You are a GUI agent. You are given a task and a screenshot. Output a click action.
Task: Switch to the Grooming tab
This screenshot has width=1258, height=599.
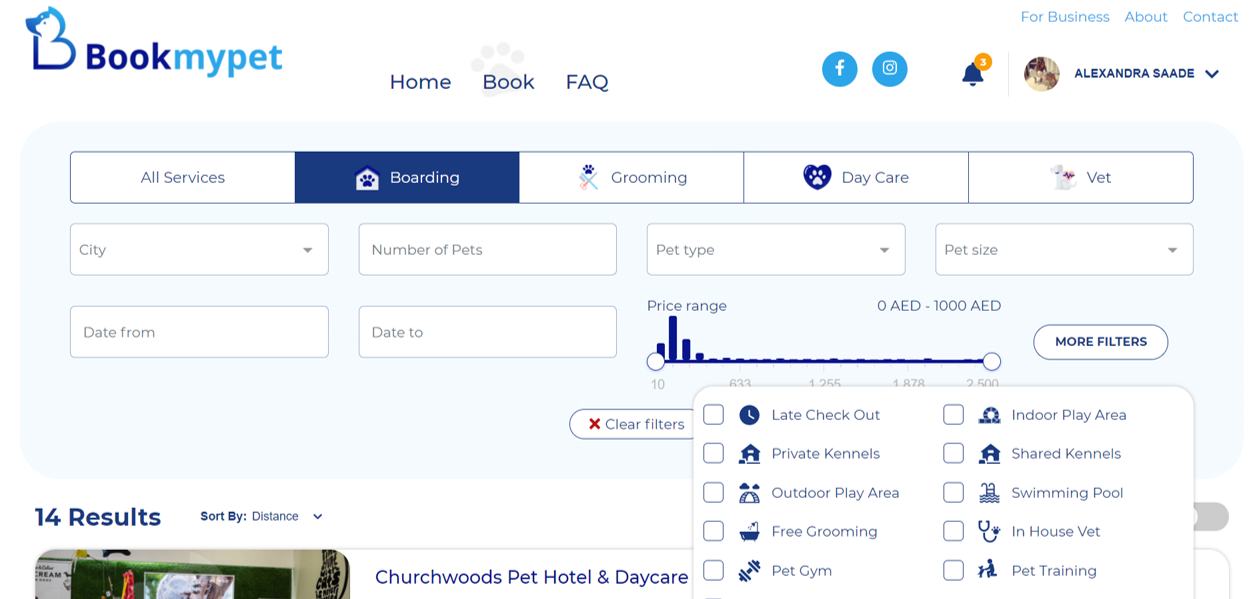tap(631, 177)
